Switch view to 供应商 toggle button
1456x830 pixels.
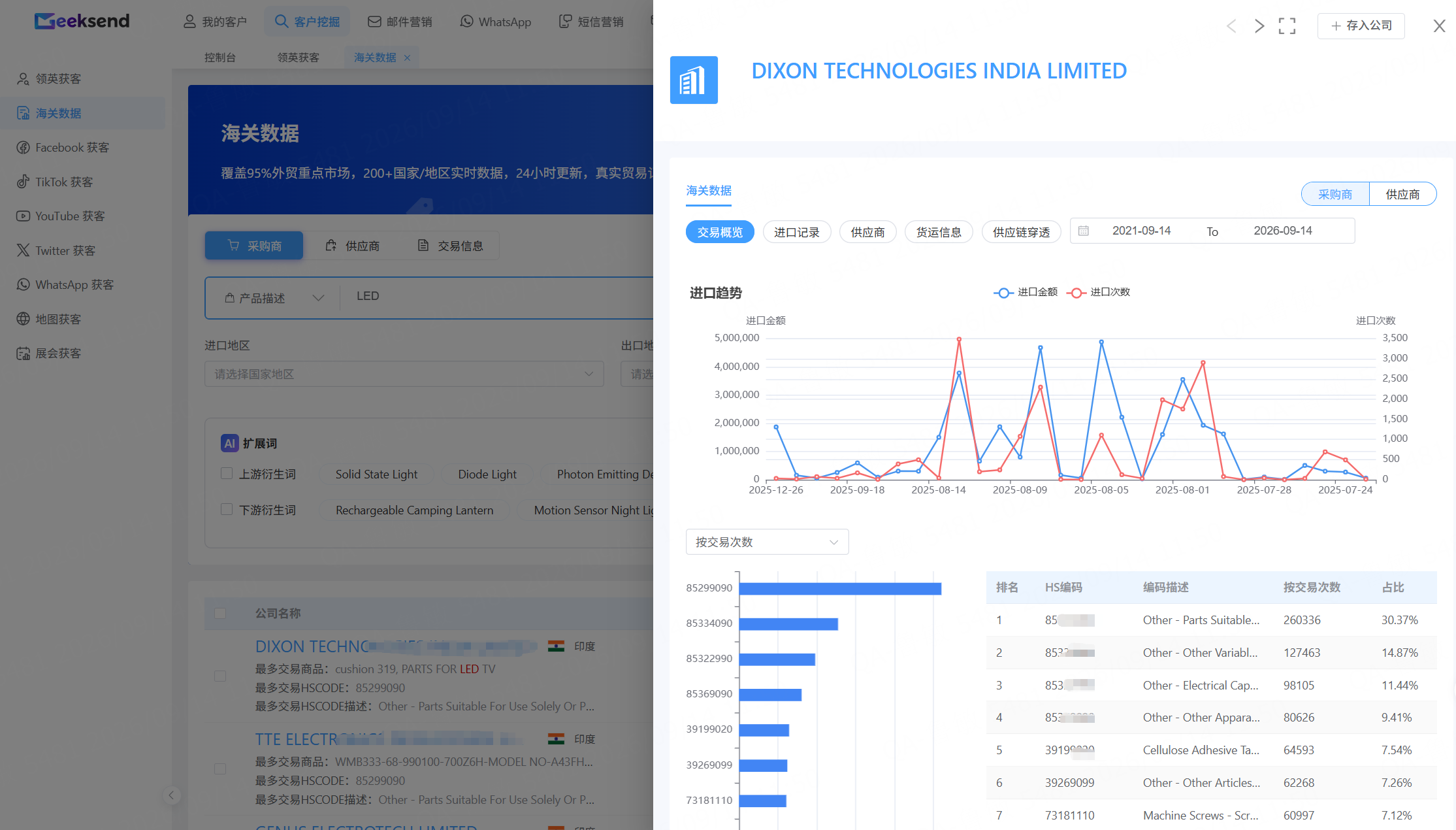coord(1402,194)
